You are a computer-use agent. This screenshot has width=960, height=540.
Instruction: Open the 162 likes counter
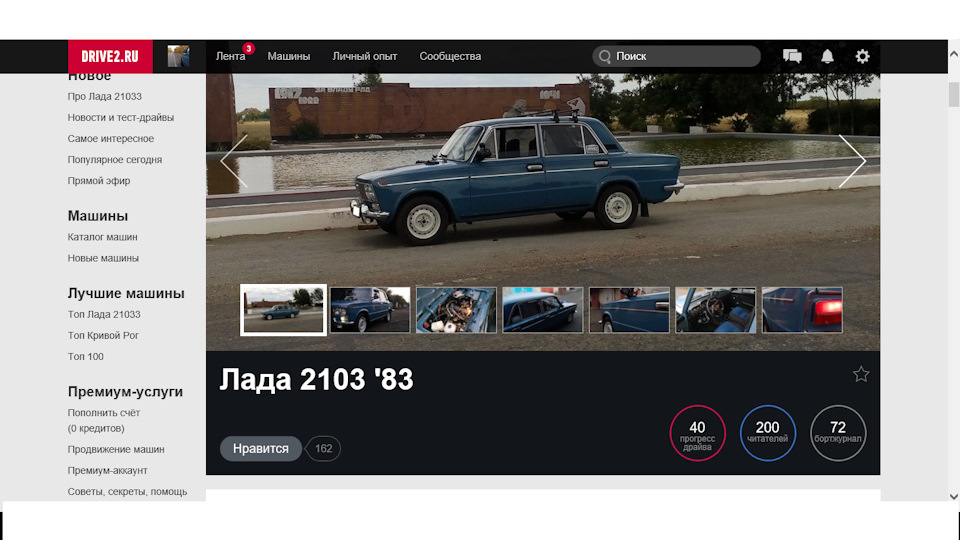point(323,449)
